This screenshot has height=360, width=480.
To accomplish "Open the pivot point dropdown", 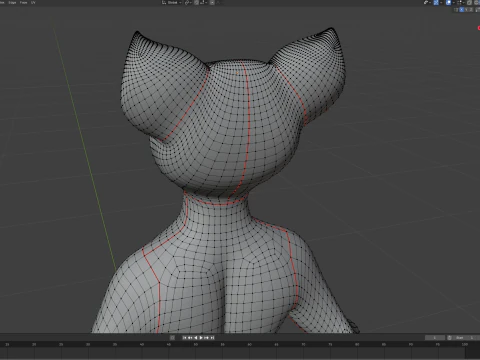I will click(188, 2).
